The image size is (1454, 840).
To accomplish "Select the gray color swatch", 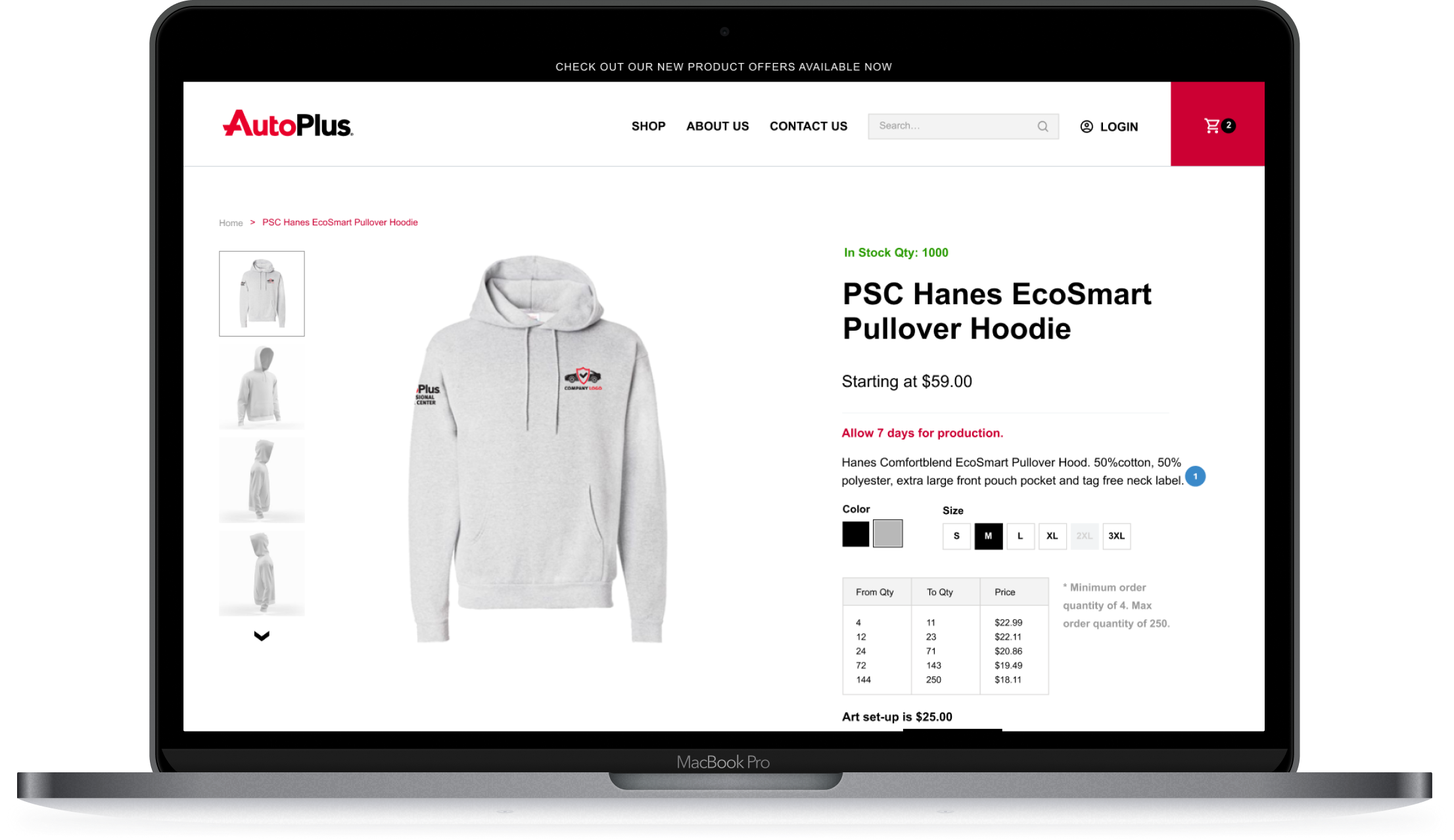I will coord(887,533).
